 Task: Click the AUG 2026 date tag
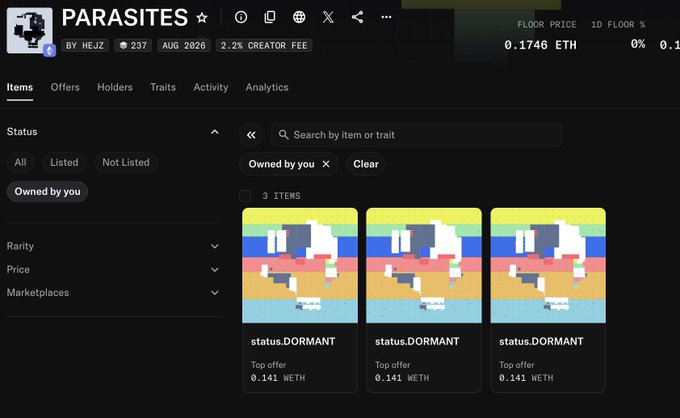click(184, 46)
